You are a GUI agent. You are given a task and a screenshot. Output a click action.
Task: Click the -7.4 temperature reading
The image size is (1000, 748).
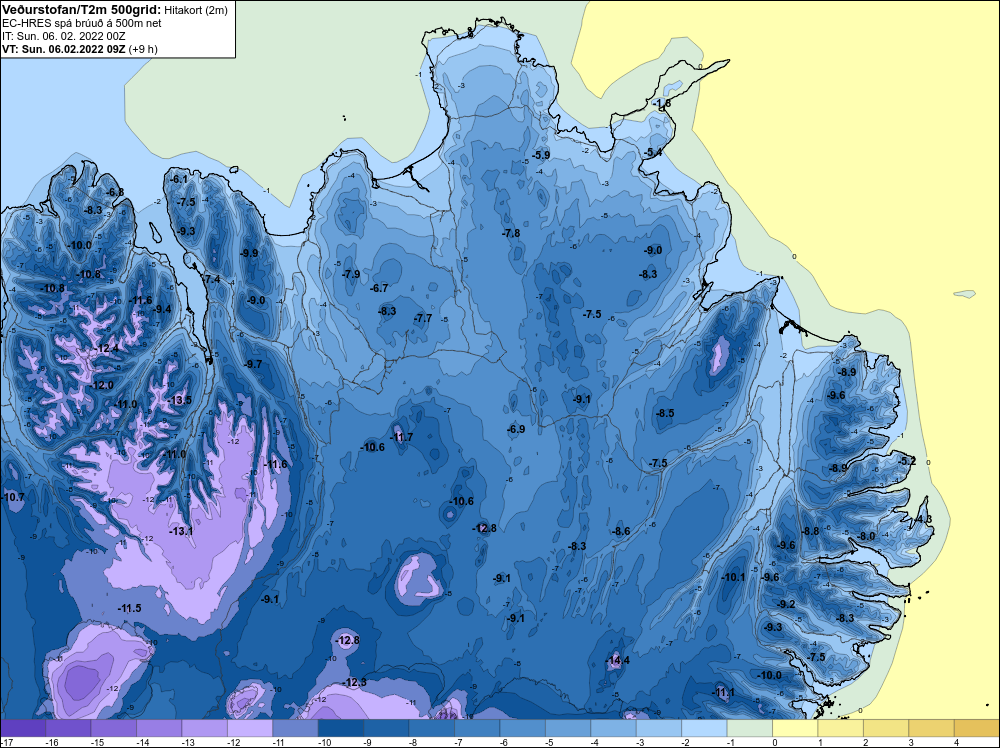pos(211,279)
